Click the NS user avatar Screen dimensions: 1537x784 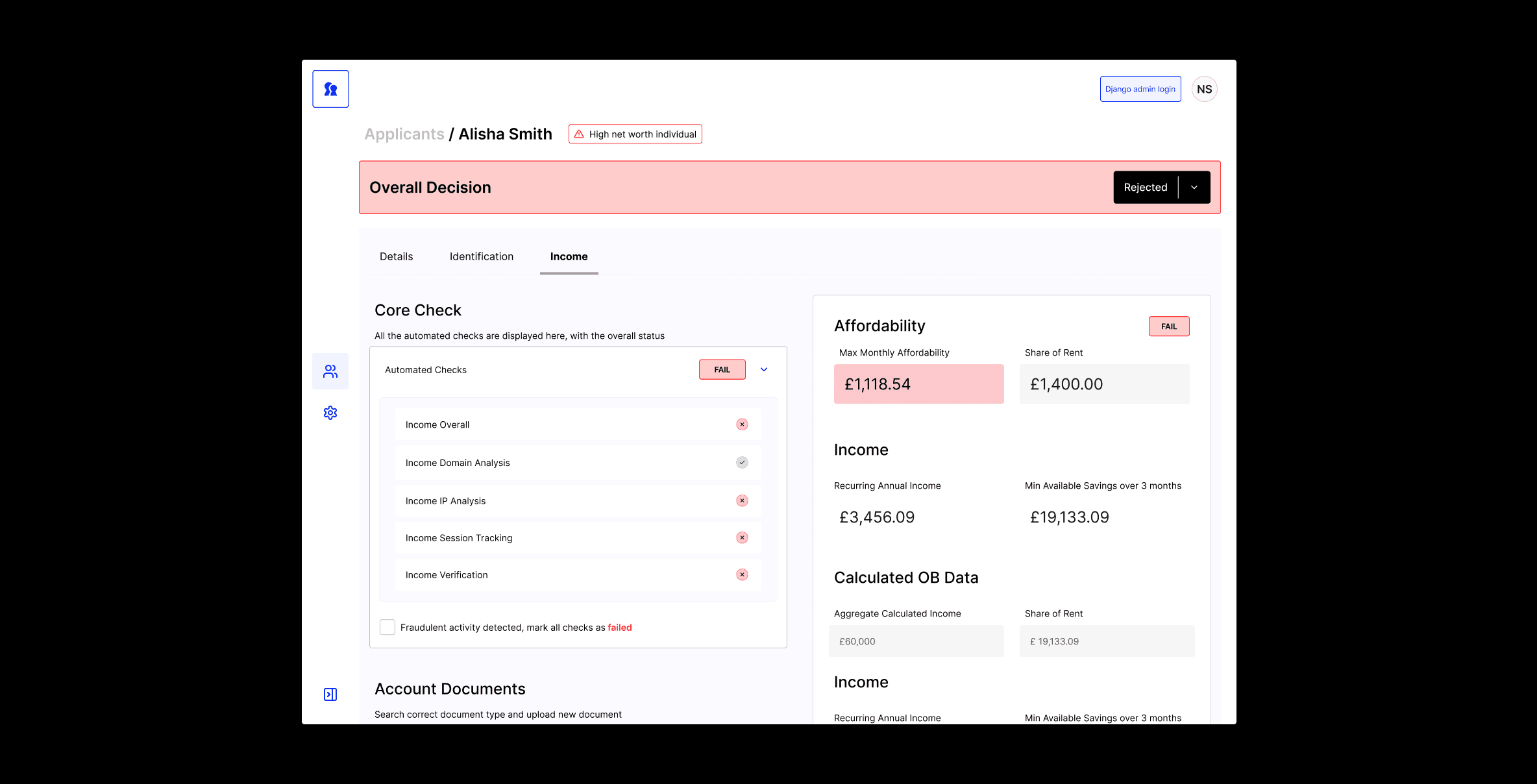(x=1204, y=89)
